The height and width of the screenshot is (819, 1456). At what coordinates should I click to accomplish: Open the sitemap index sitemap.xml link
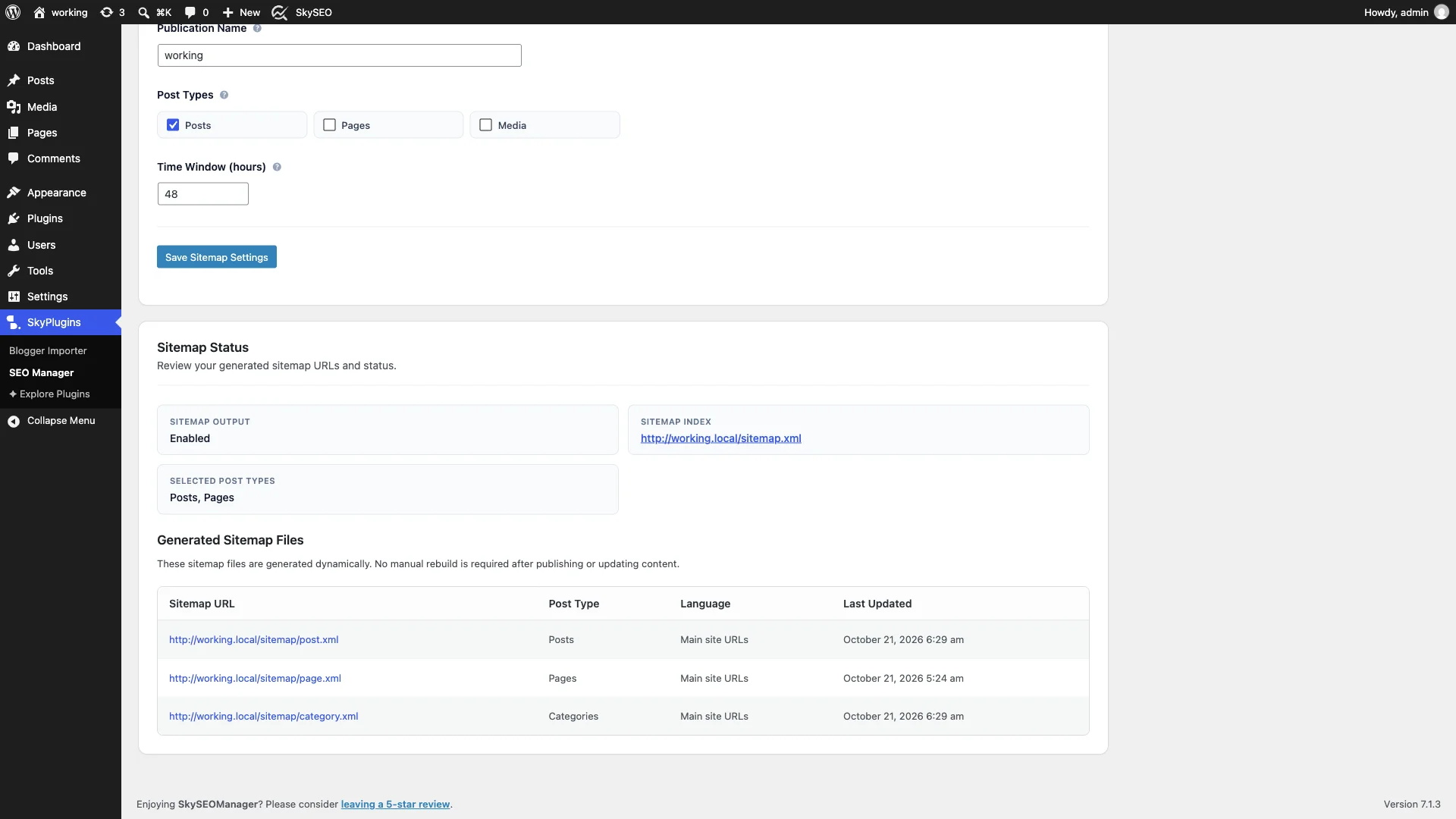pyautogui.click(x=721, y=438)
